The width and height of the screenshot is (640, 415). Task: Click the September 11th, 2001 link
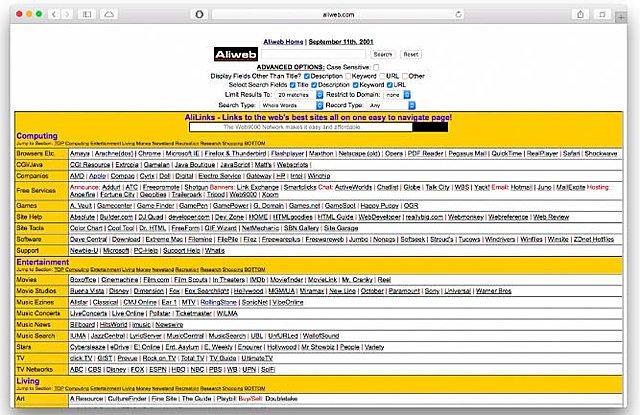341,42
